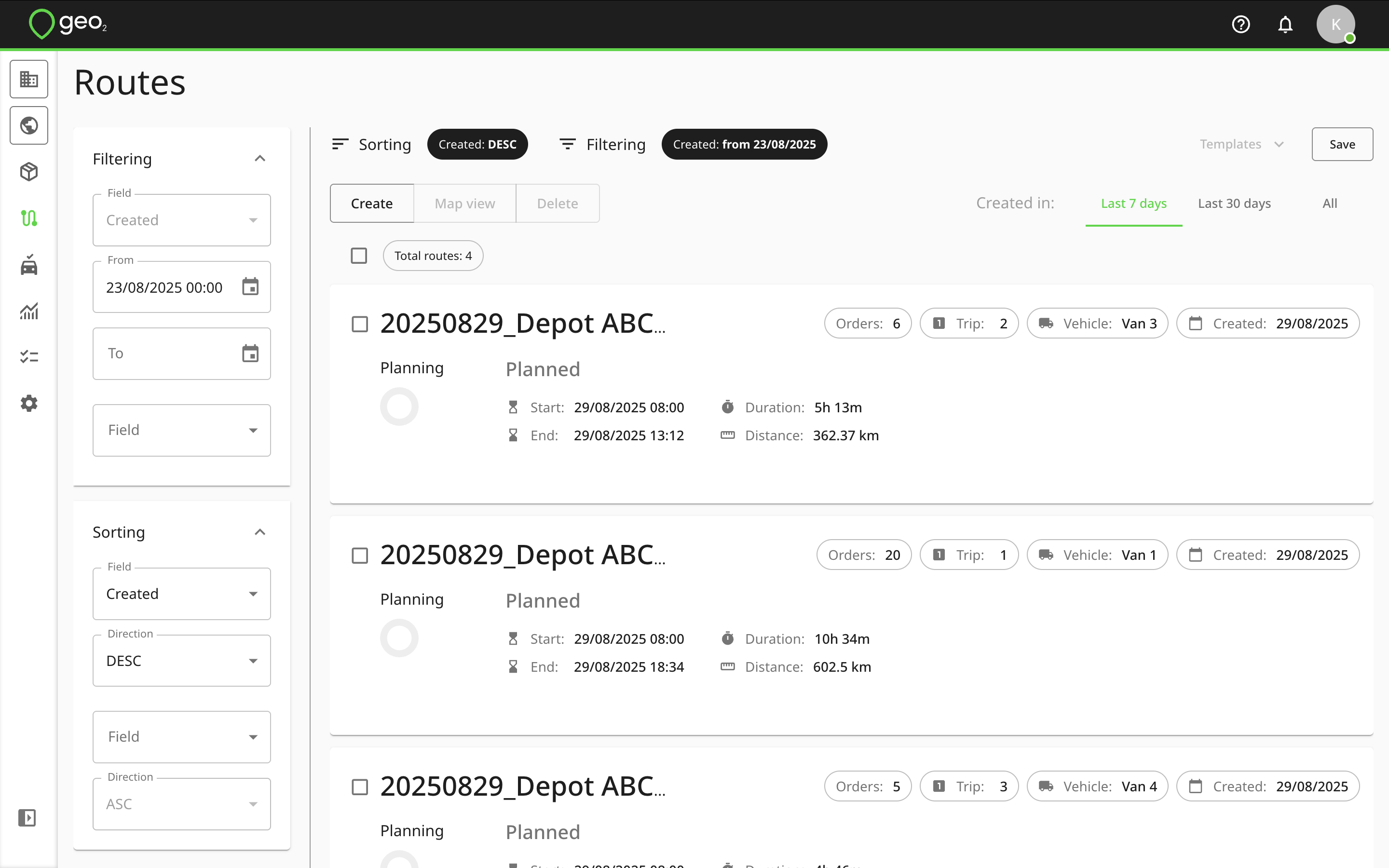
Task: Click the Save button
Action: tap(1343, 144)
